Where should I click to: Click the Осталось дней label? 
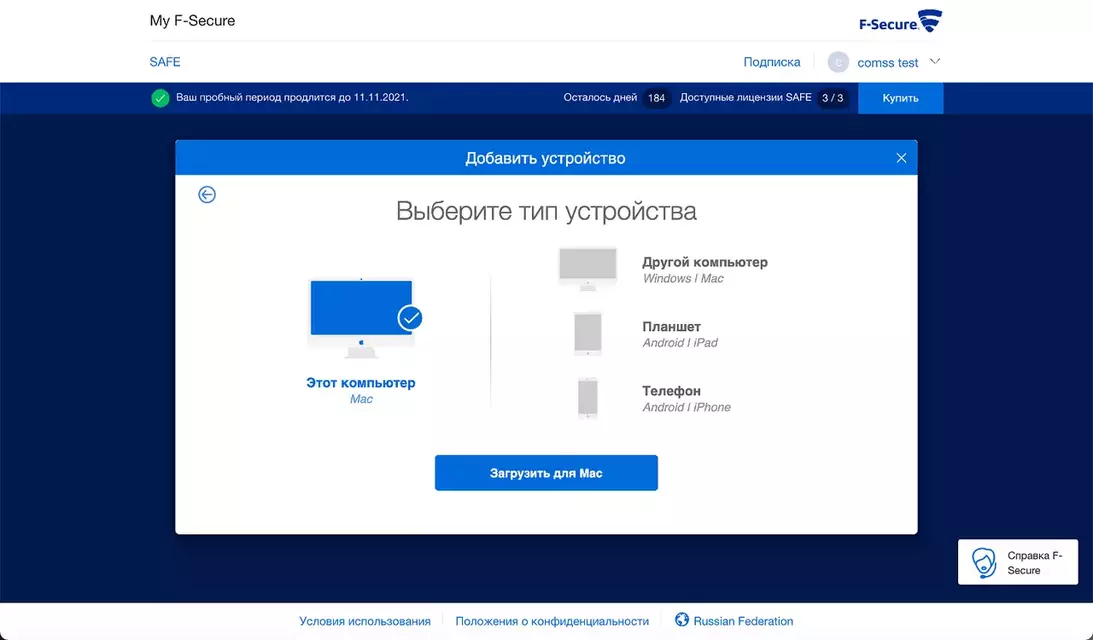[x=600, y=98]
